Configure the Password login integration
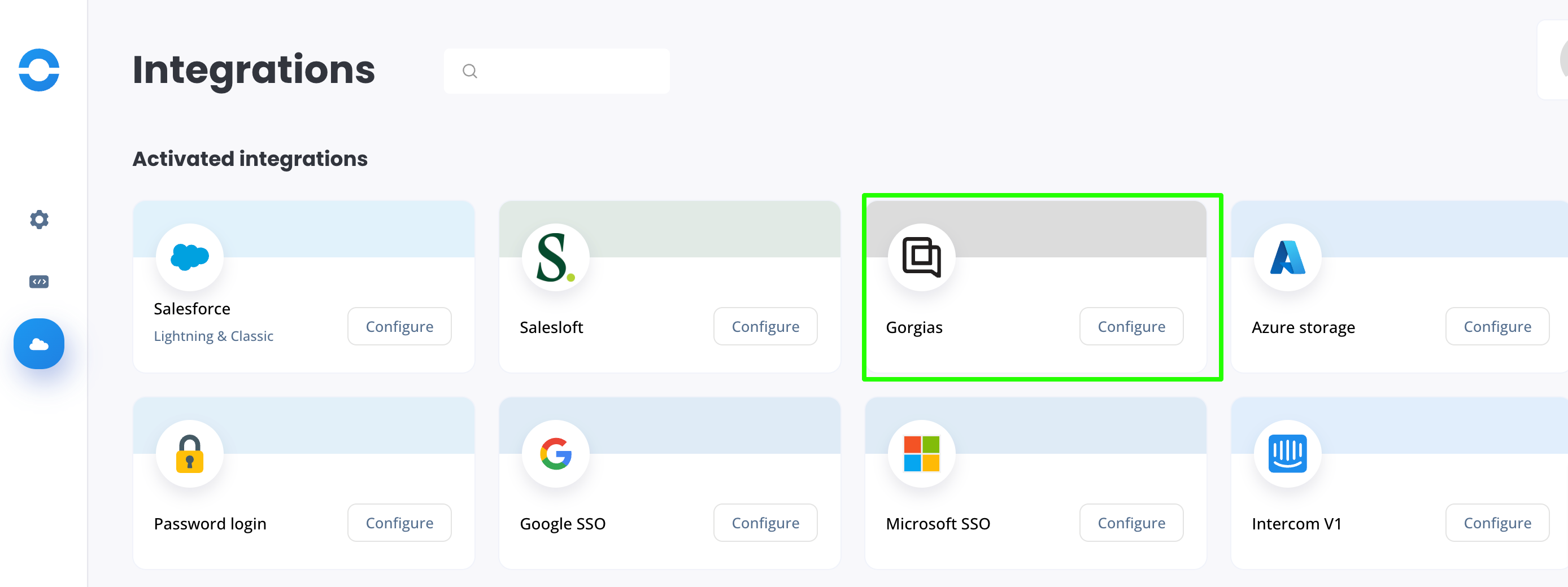Viewport: 1568px width, 587px height. pyautogui.click(x=399, y=523)
